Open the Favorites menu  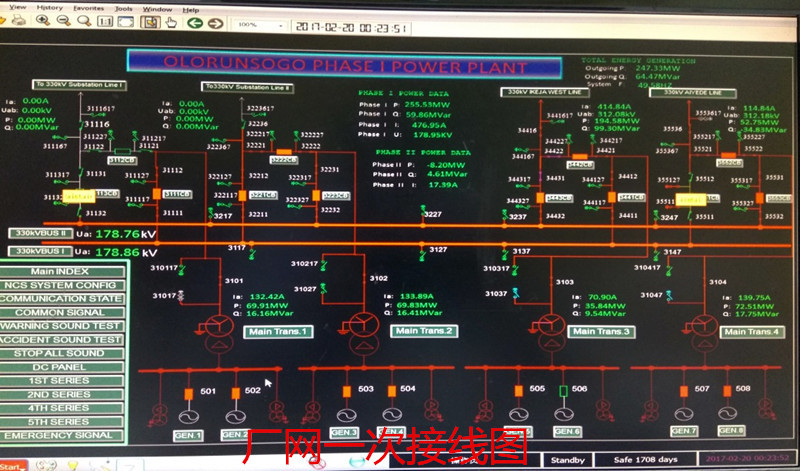click(88, 8)
